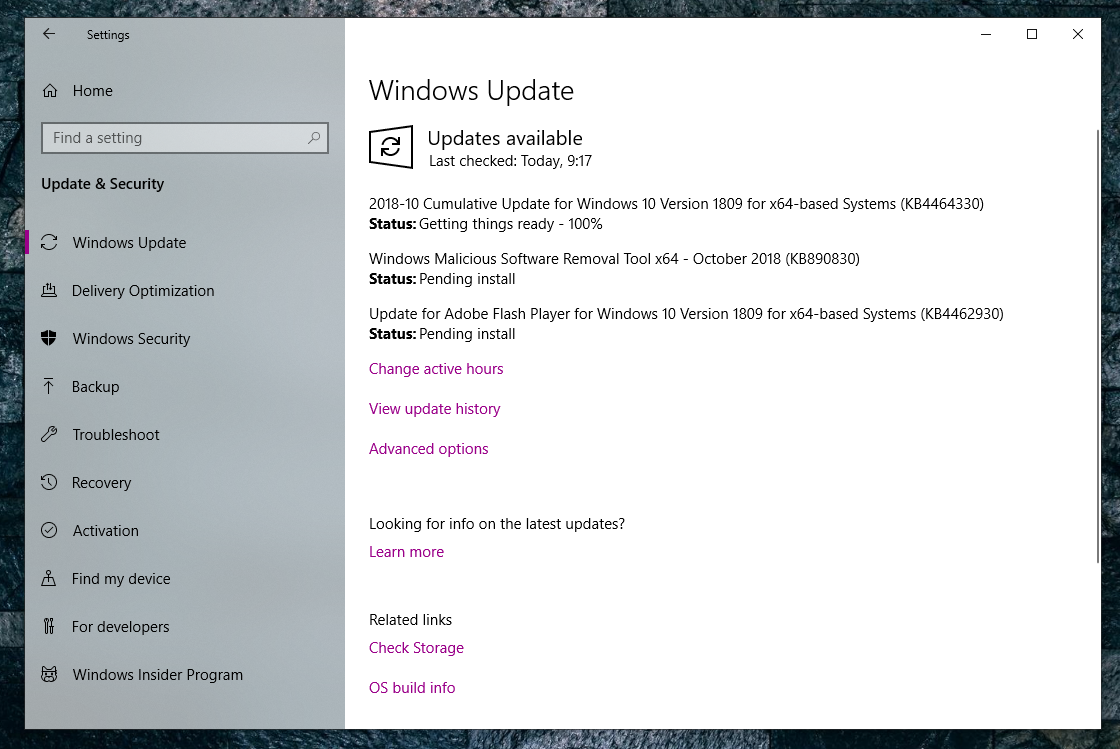Click the Windows Security shield icon
Viewport: 1120px width, 749px height.
point(49,338)
